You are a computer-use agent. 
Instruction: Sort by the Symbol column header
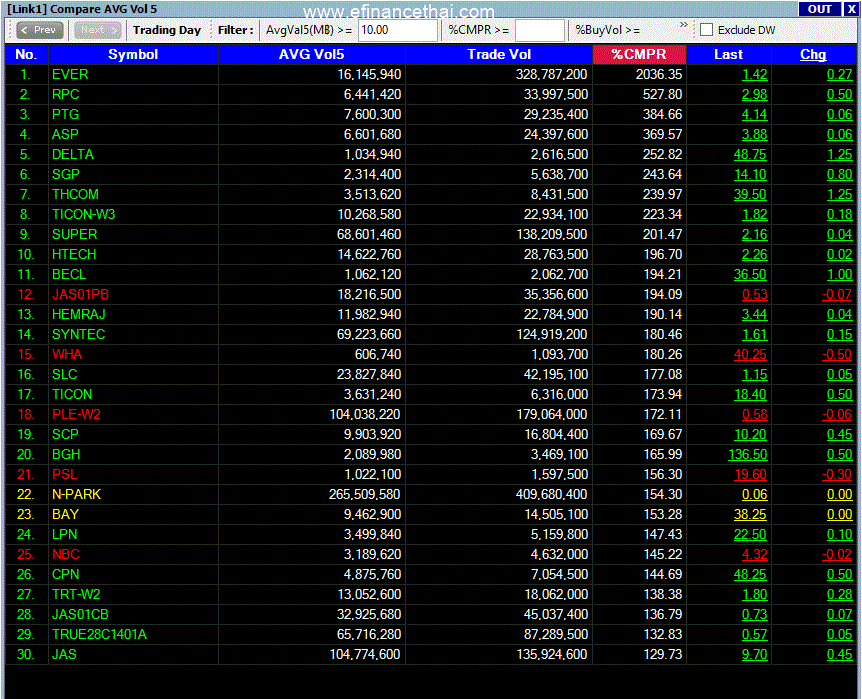click(133, 54)
